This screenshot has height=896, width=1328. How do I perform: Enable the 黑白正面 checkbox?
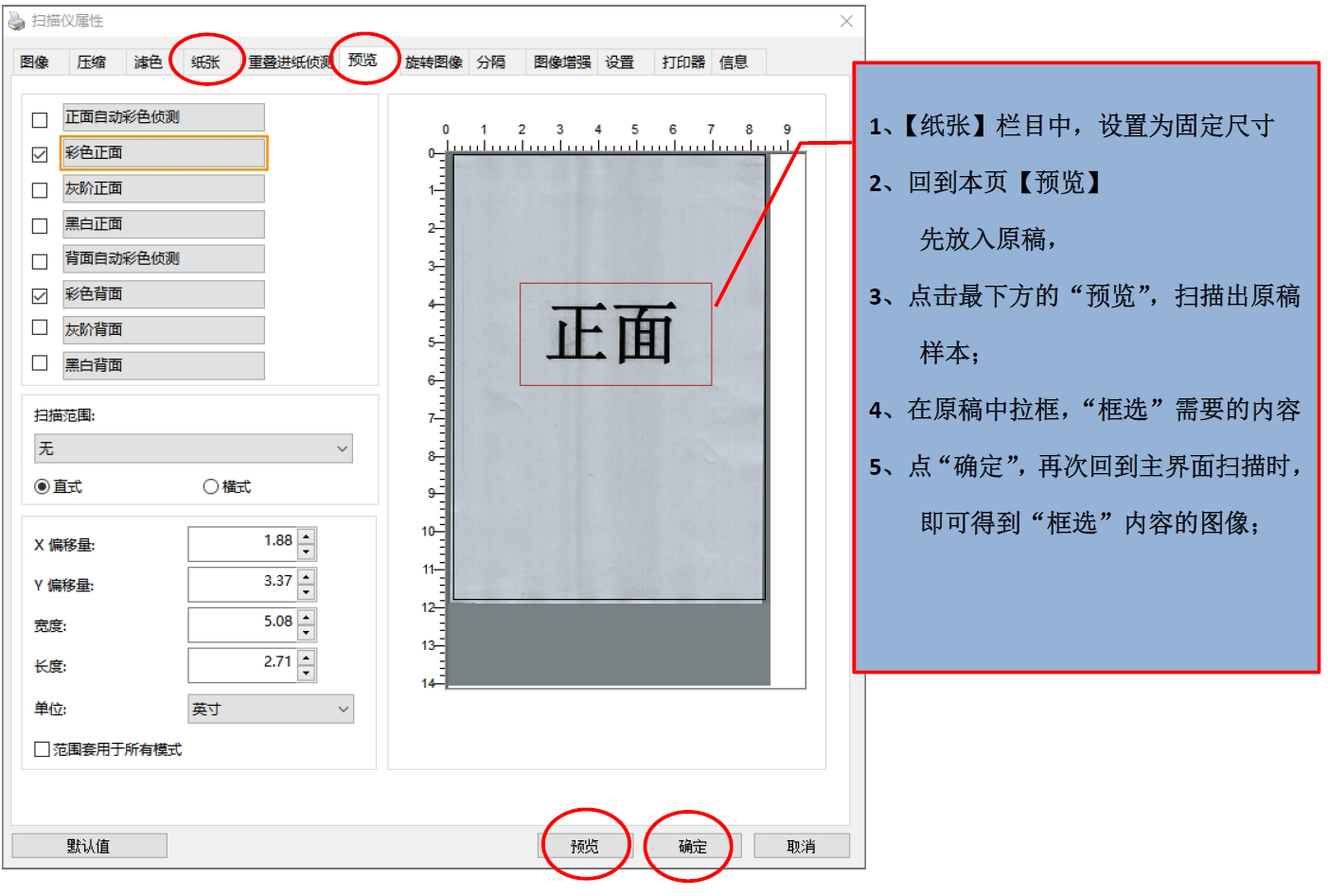click(40, 226)
